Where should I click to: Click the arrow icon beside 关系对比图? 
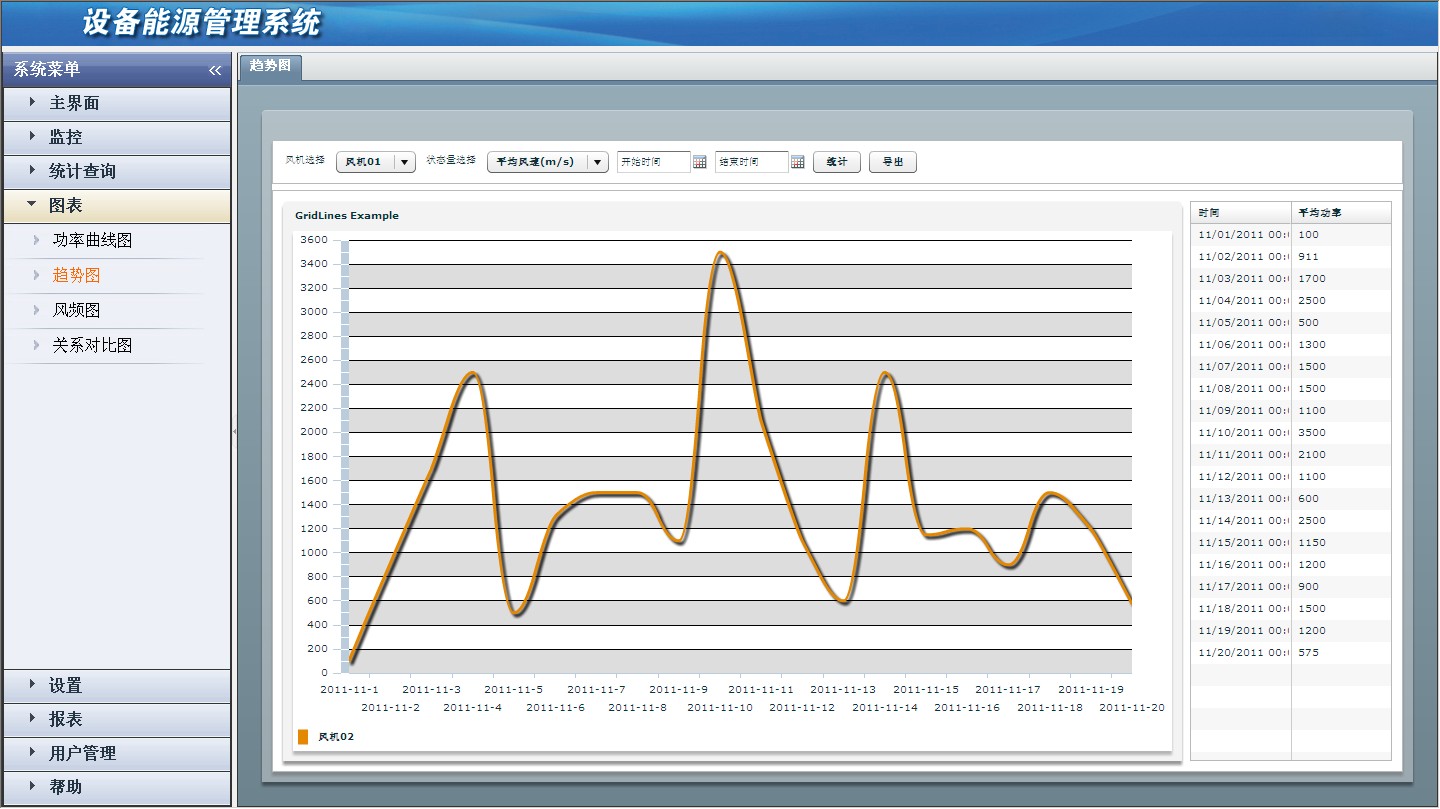coord(37,345)
